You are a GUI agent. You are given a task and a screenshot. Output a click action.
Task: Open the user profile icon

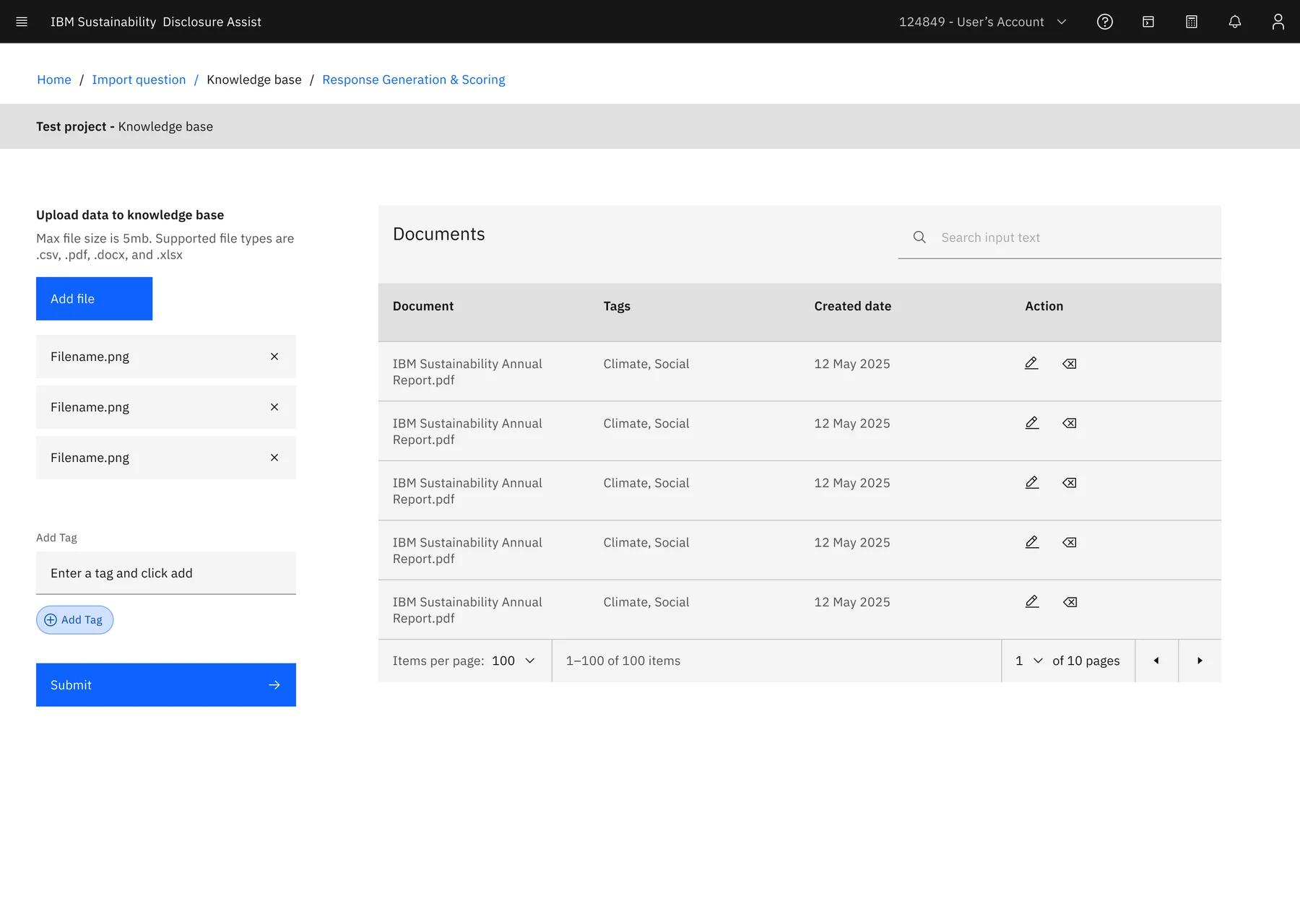click(1278, 22)
